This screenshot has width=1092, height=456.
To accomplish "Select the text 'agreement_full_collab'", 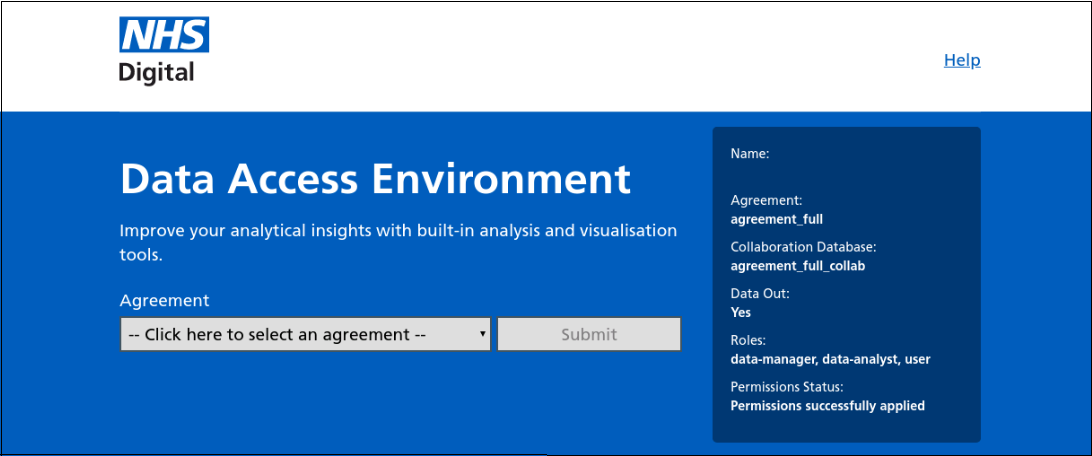I will point(797,266).
